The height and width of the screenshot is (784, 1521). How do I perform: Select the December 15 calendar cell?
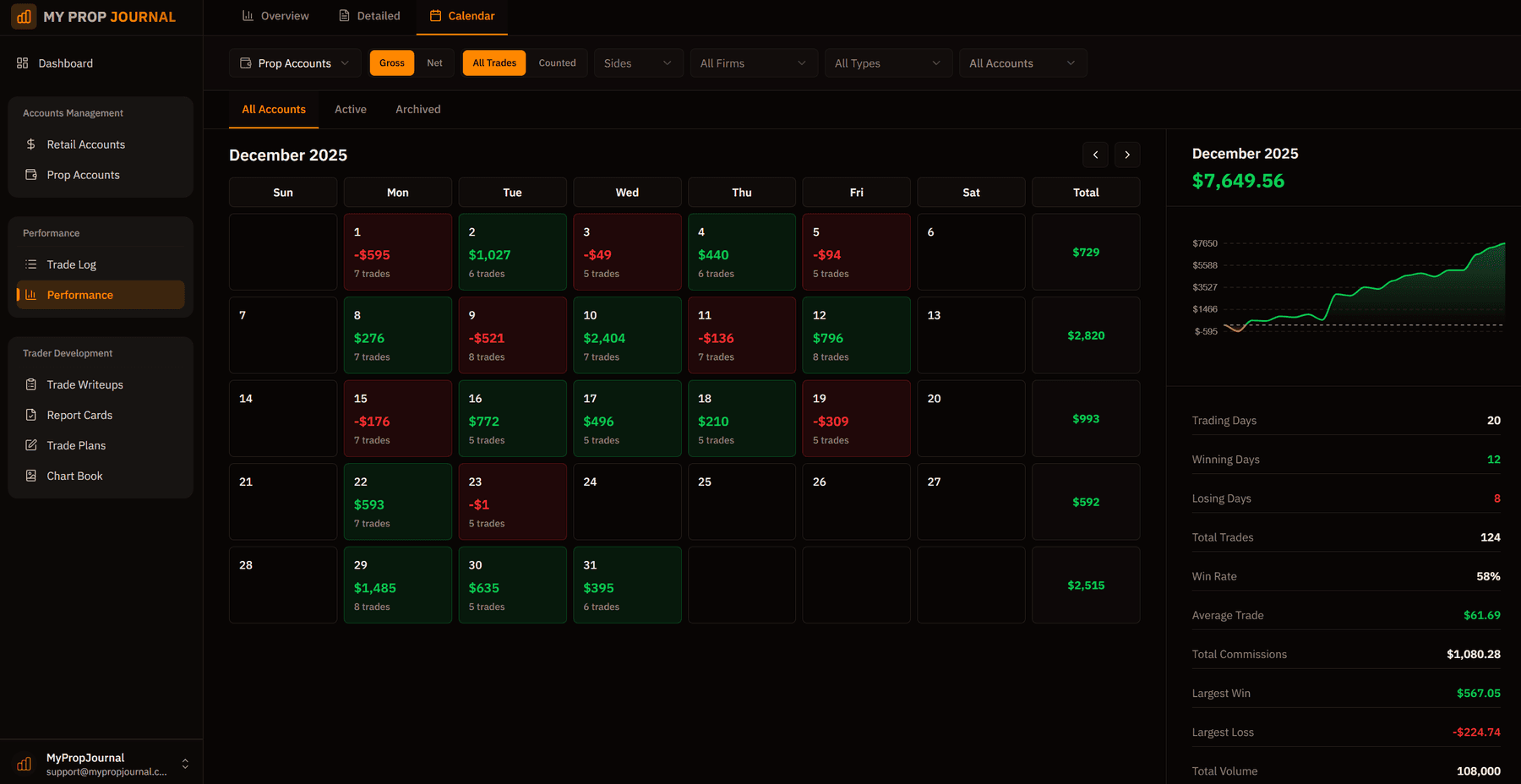pos(397,418)
